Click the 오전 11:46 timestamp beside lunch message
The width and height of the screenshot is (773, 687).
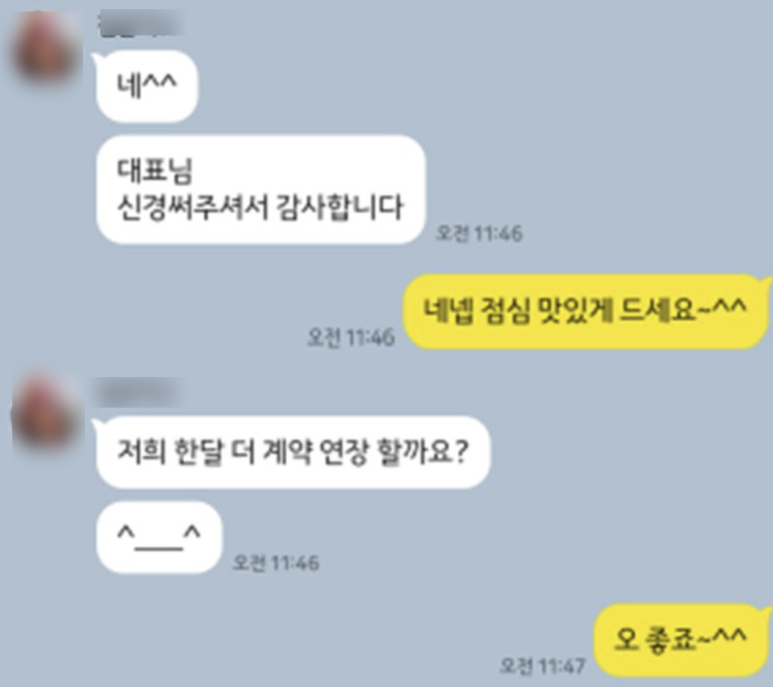point(351,338)
